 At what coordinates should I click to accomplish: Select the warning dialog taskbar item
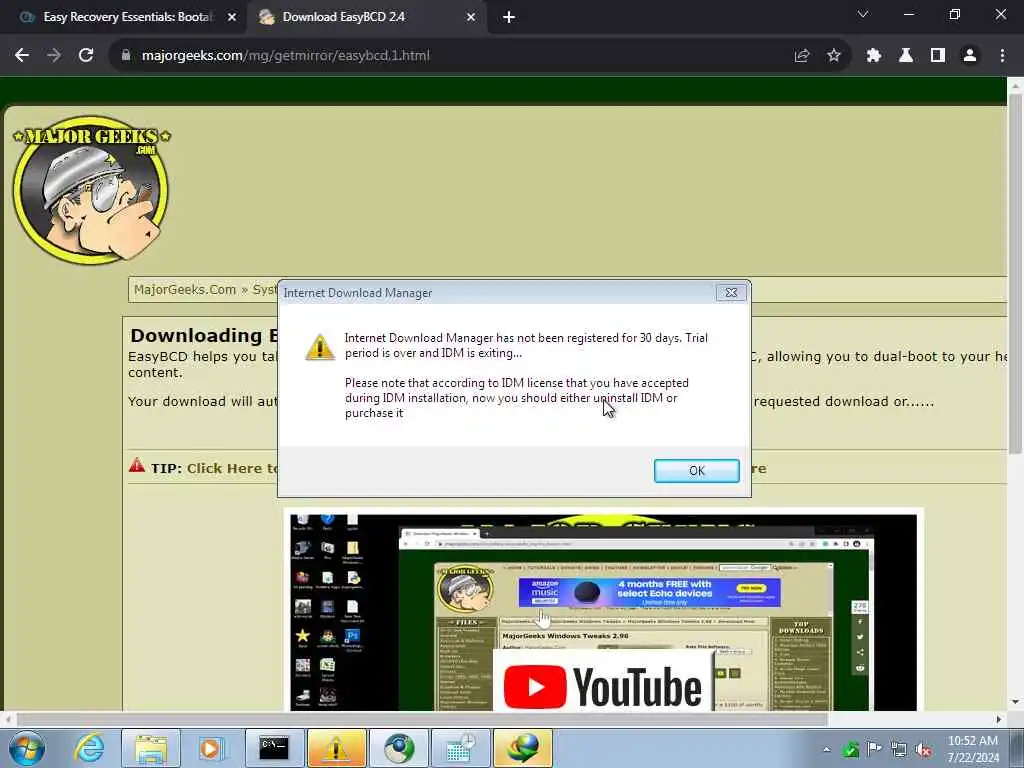[x=336, y=748]
